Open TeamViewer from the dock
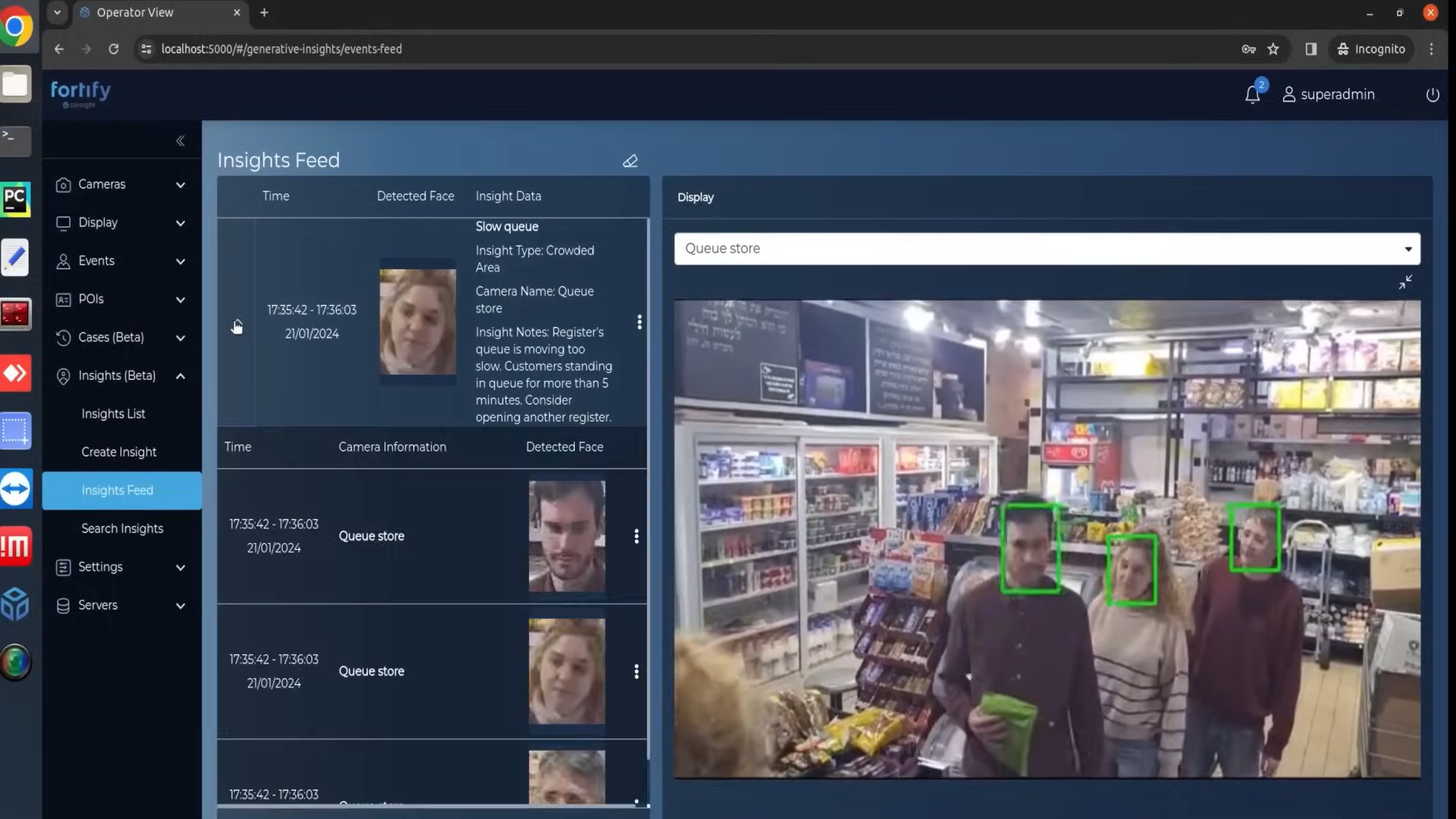 [x=15, y=488]
